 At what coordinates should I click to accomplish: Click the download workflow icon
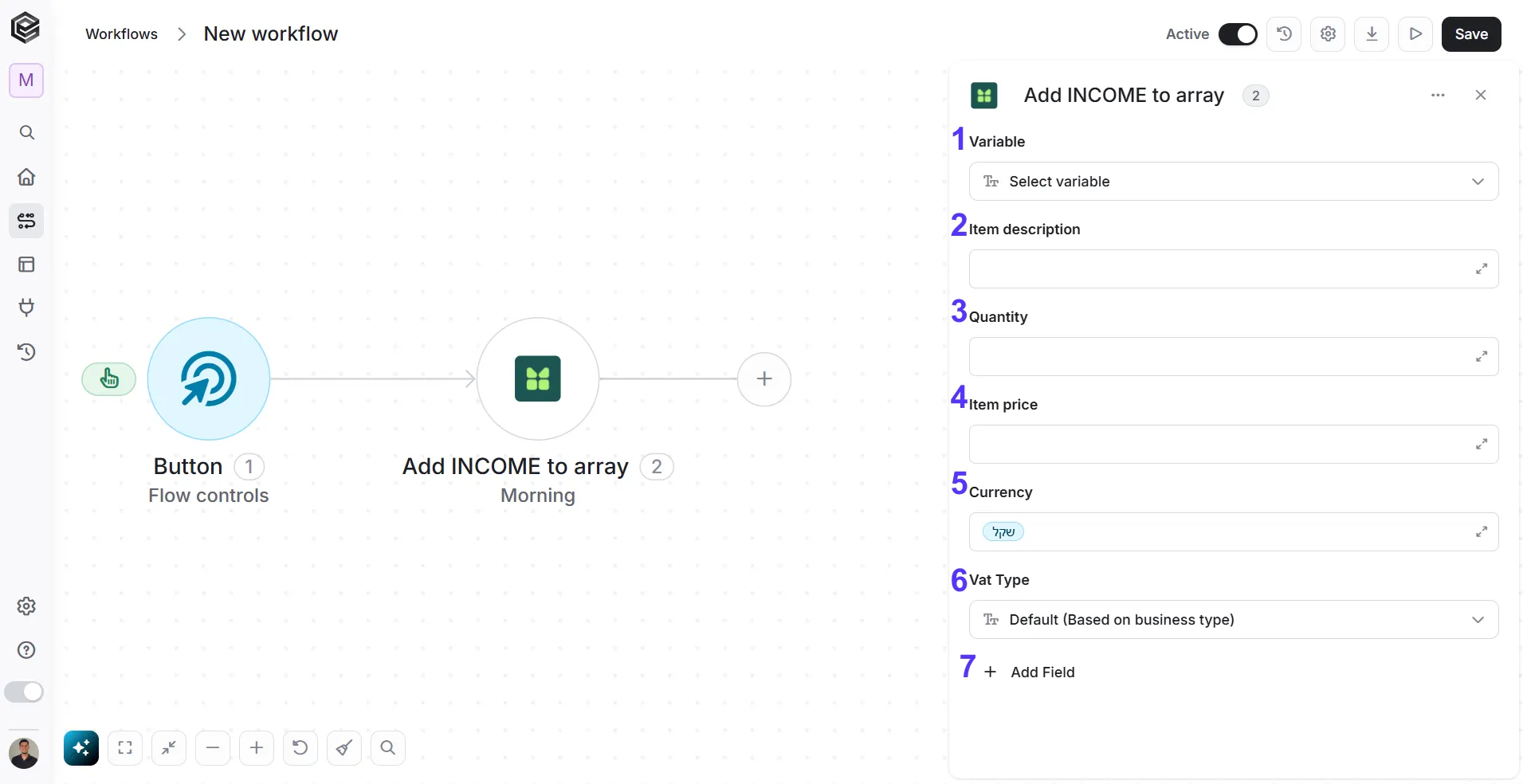coord(1372,34)
